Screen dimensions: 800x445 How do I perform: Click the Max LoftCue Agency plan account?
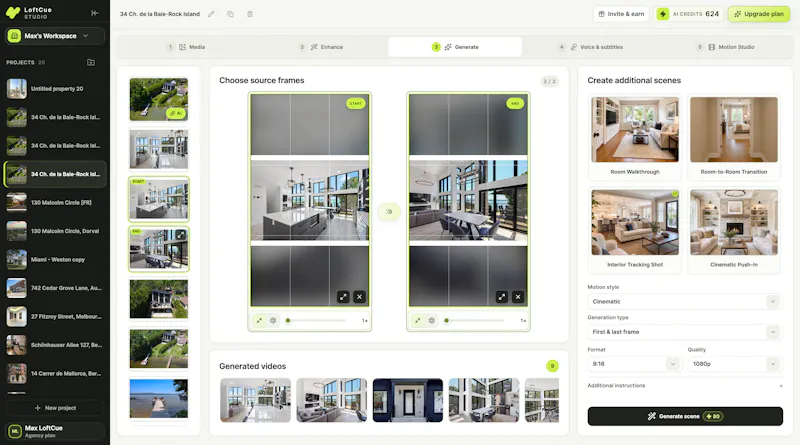55,431
